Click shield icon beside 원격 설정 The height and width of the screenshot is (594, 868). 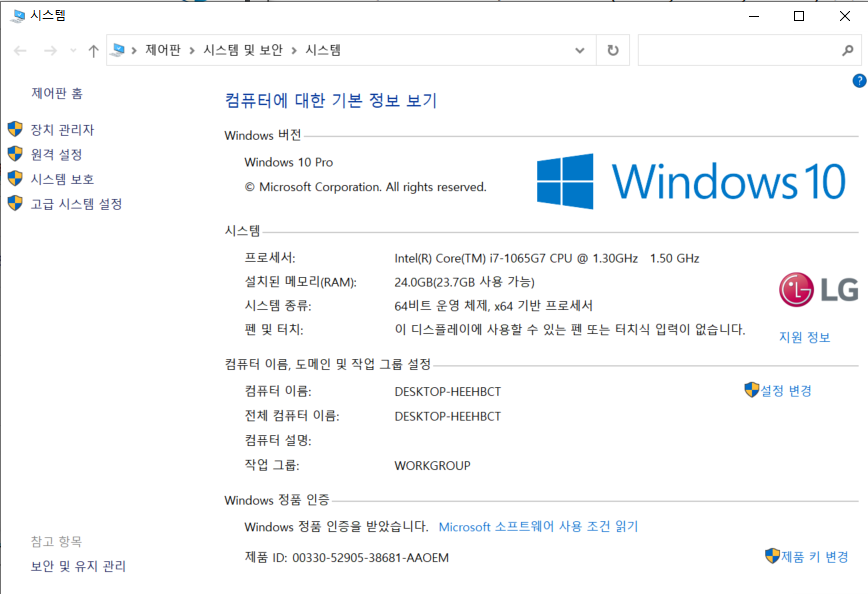point(16,153)
